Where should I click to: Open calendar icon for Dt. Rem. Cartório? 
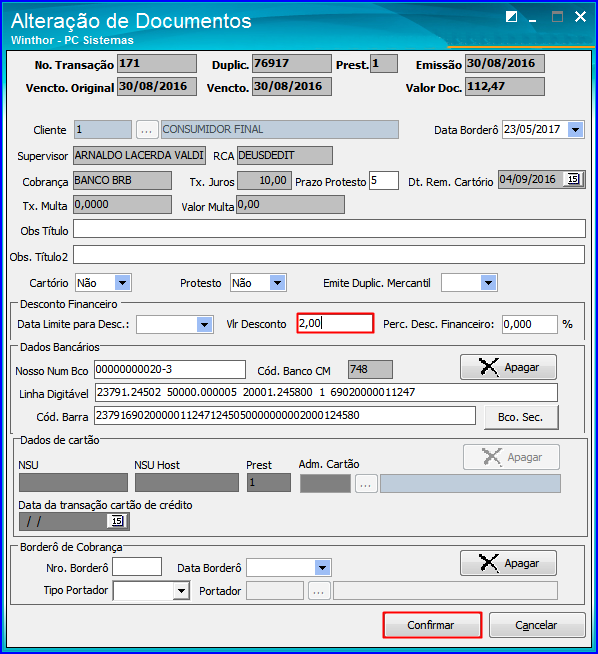pyautogui.click(x=573, y=179)
